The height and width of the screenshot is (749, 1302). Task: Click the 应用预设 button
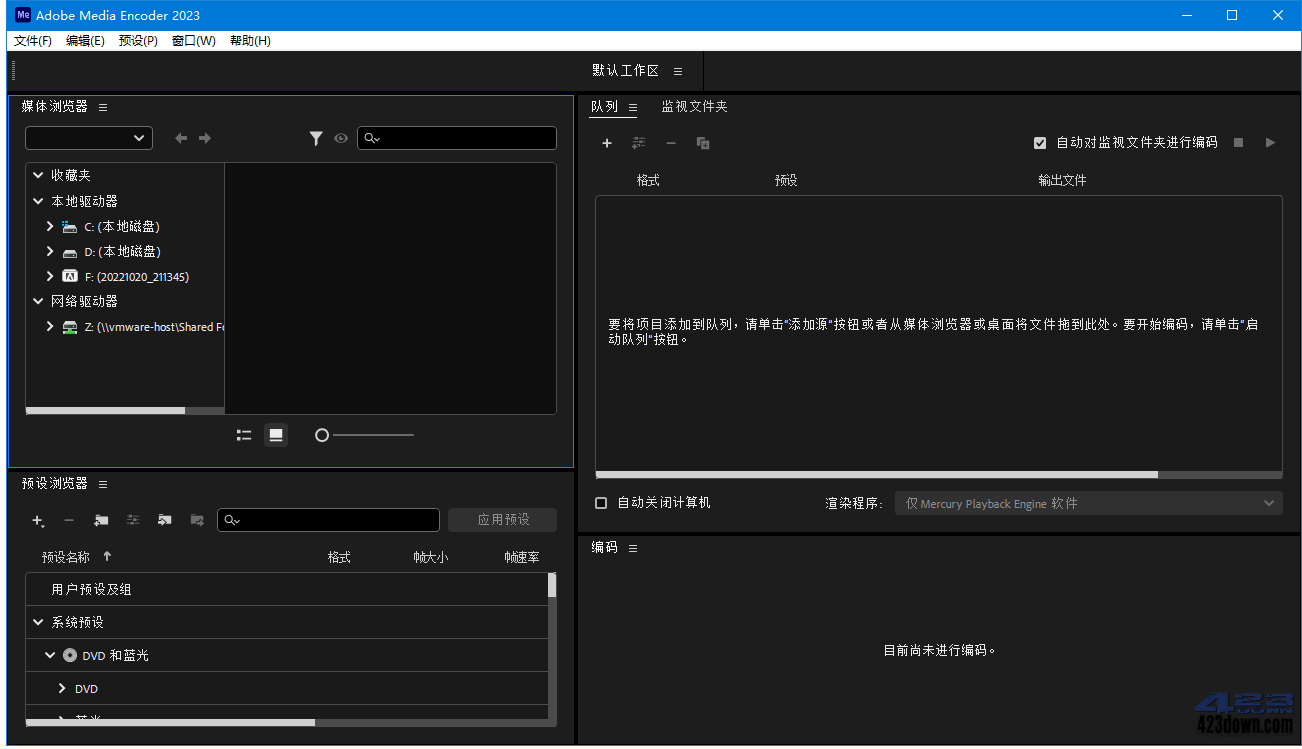pyautogui.click(x=502, y=520)
